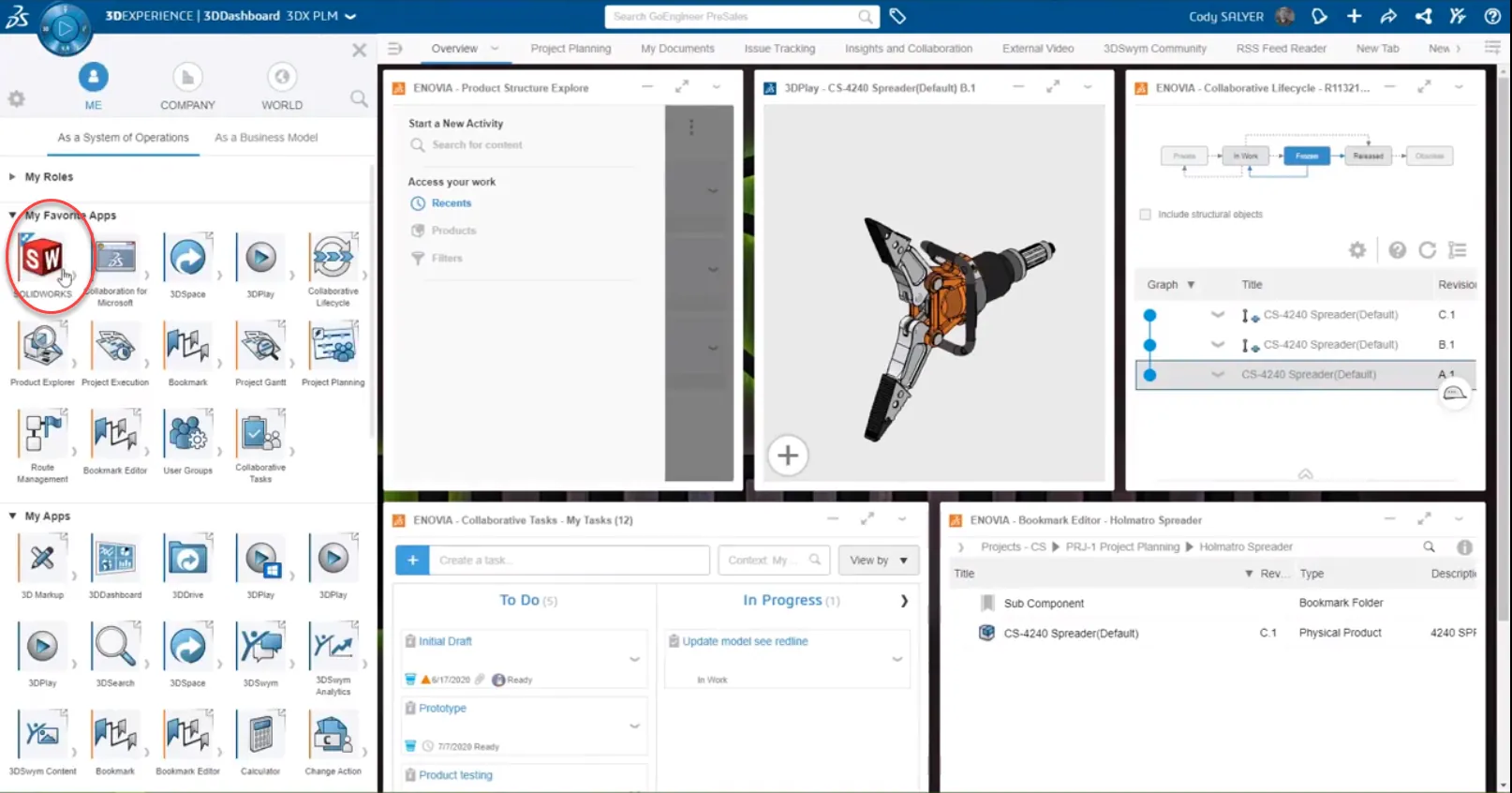The image size is (1512, 793).
Task: Open User Groups app
Action: click(187, 434)
